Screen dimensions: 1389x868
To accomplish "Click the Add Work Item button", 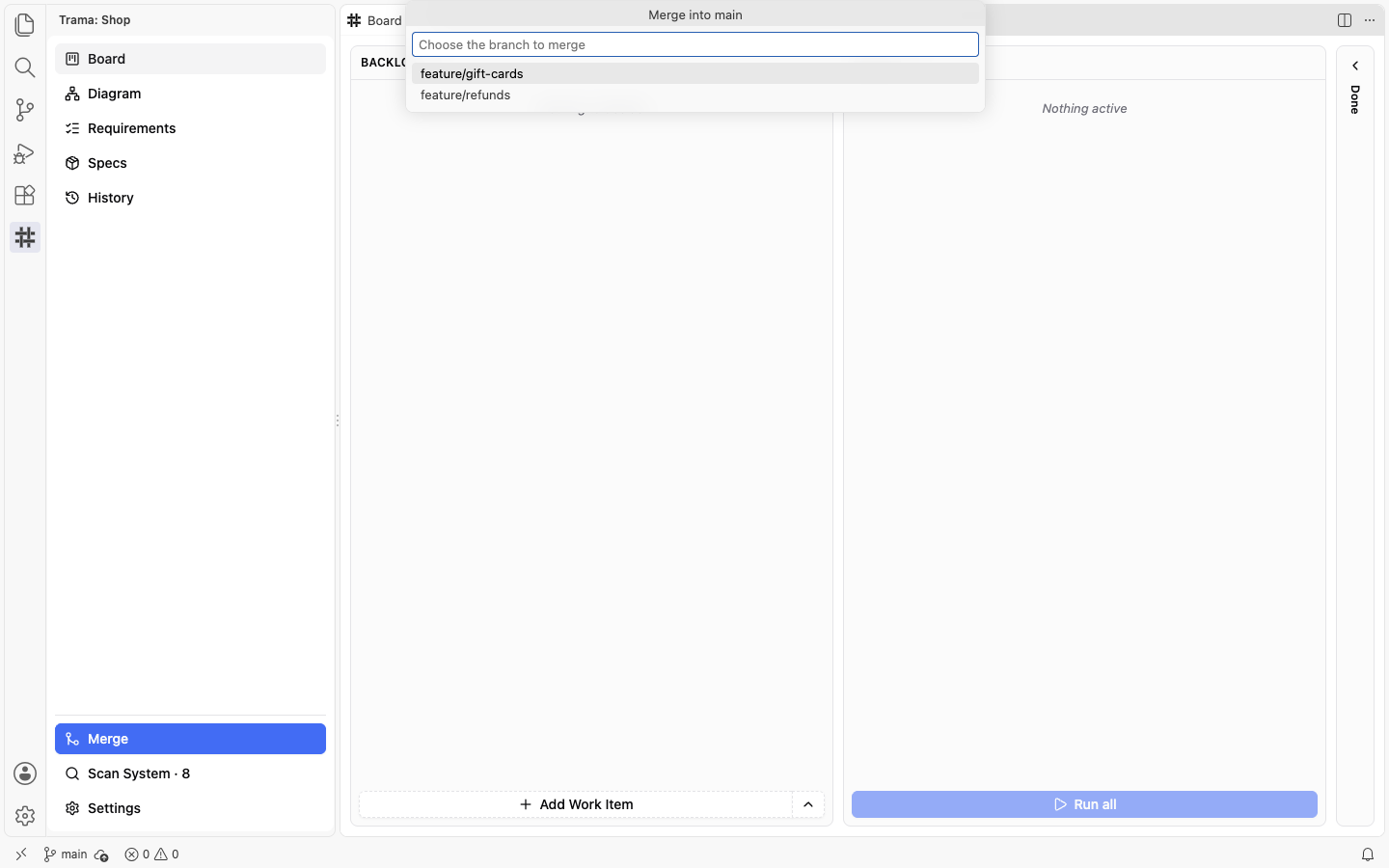I will coord(576,804).
